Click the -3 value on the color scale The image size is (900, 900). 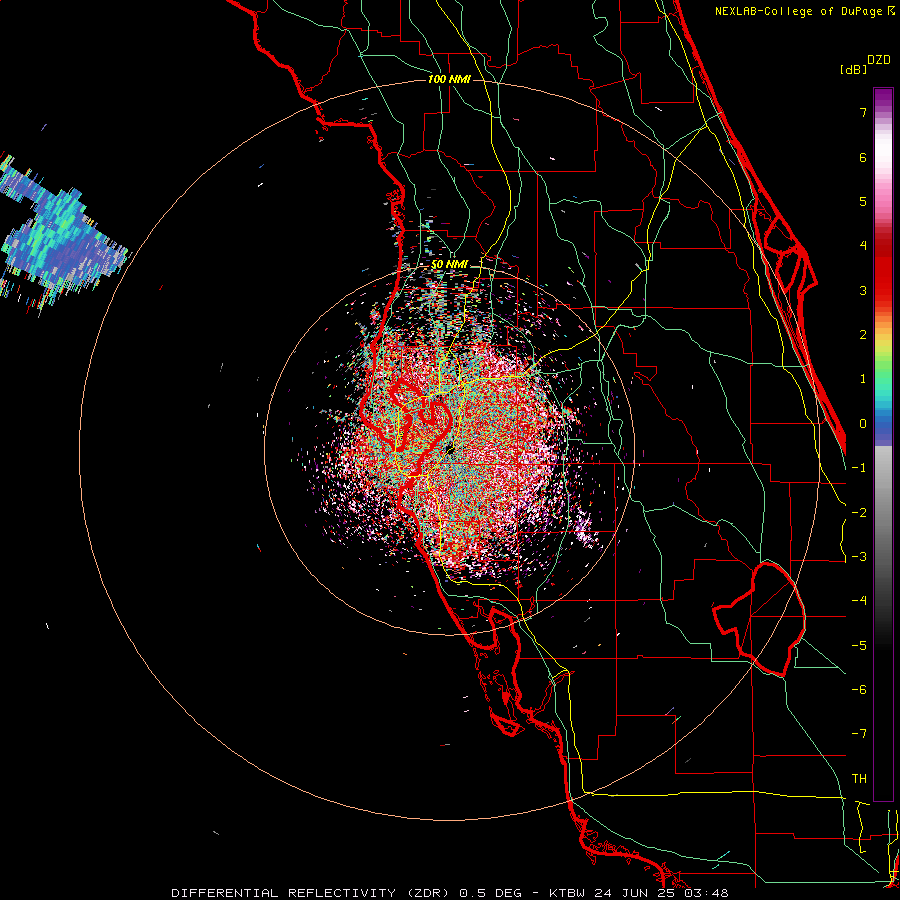click(859, 557)
